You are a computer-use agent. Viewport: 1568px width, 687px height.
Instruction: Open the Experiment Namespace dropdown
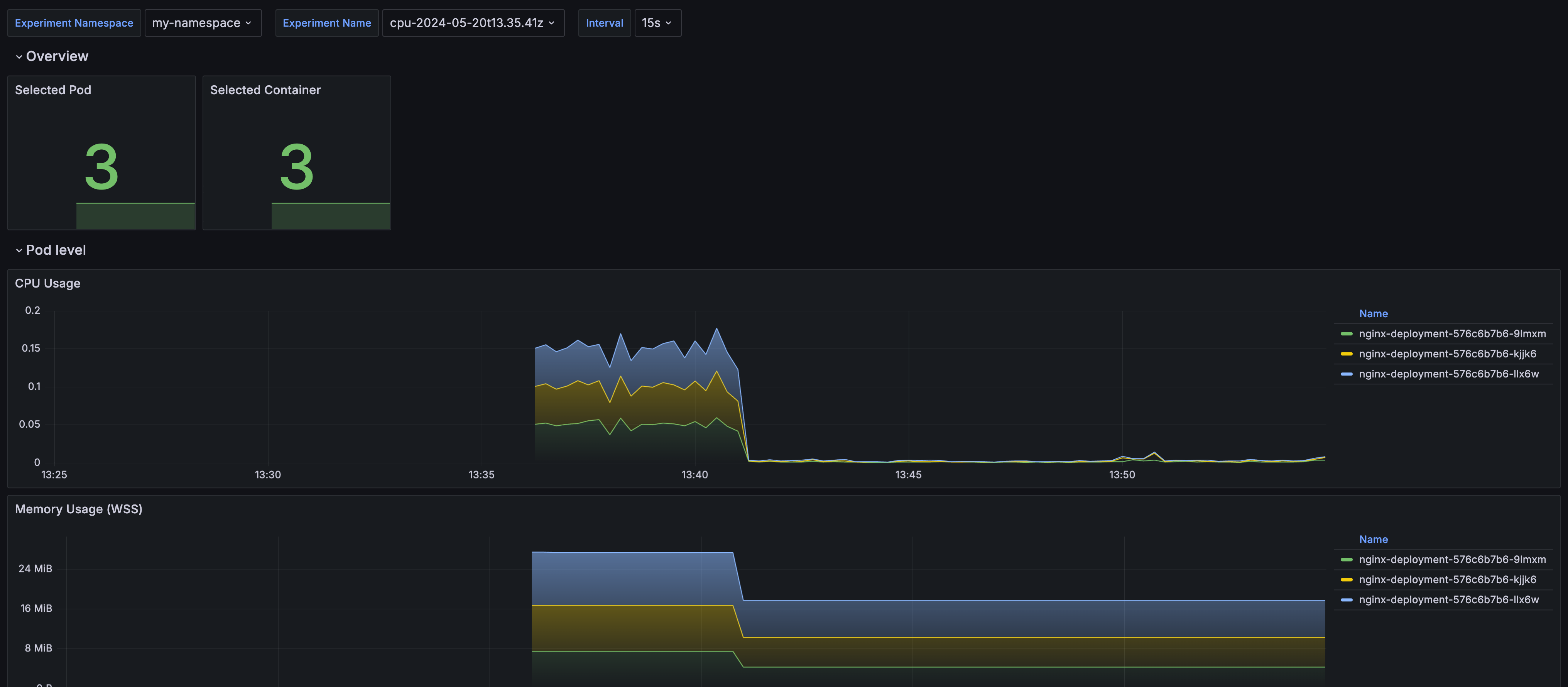(x=203, y=23)
